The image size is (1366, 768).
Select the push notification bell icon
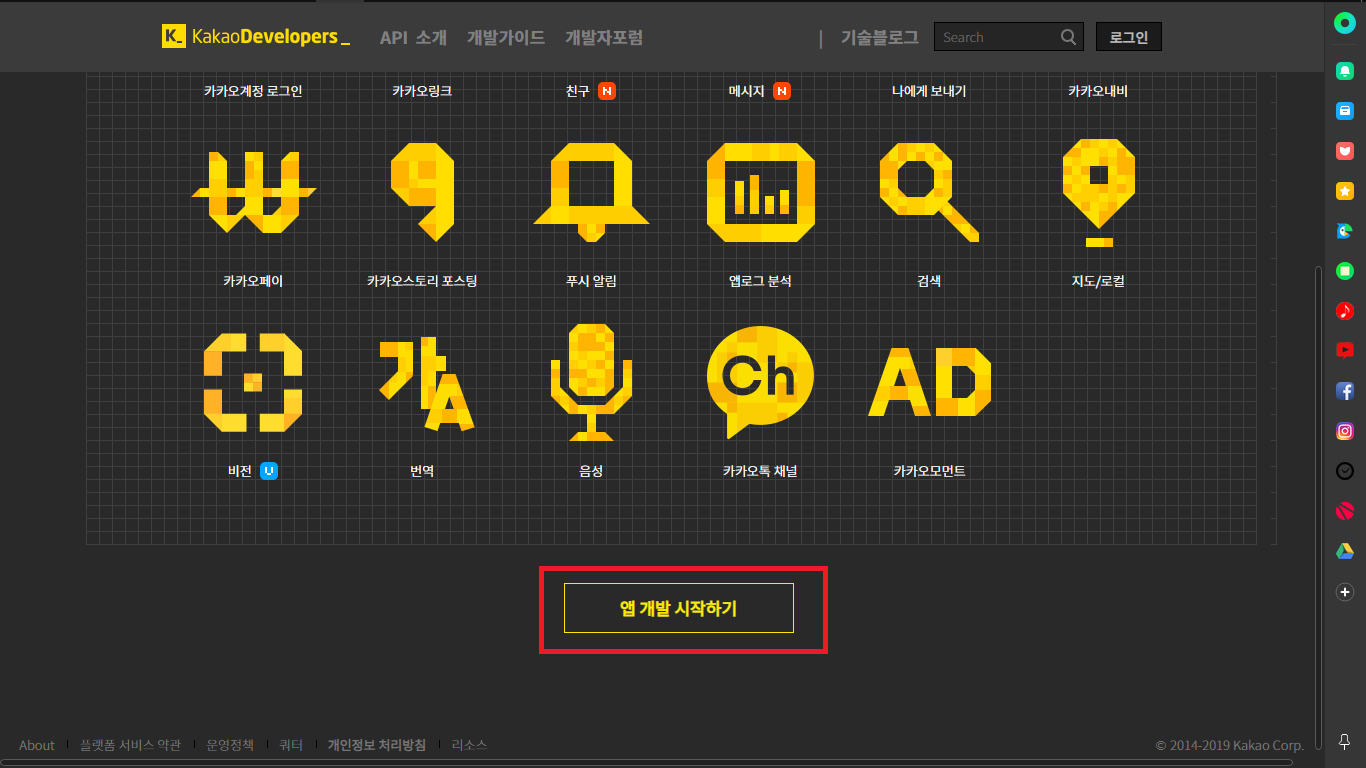(591, 191)
